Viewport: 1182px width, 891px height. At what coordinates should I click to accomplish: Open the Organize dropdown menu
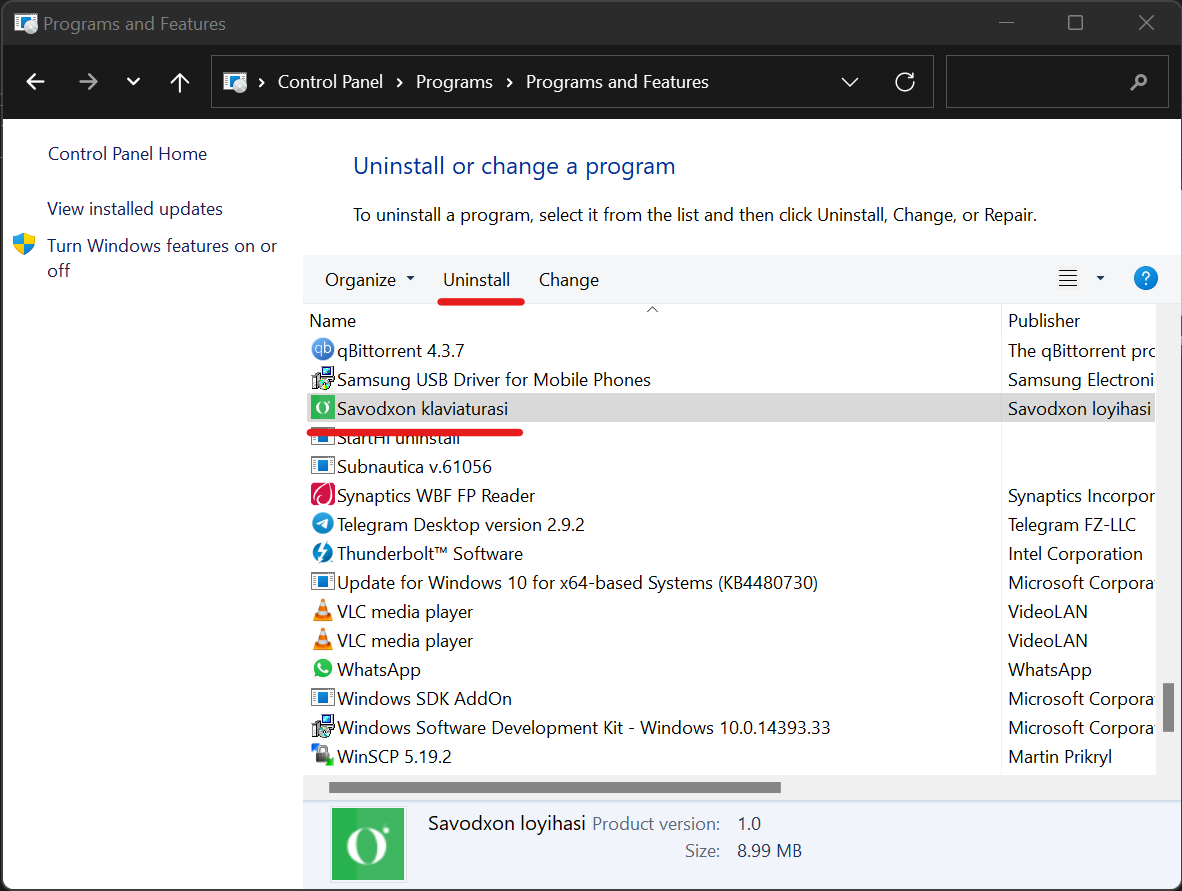369,280
